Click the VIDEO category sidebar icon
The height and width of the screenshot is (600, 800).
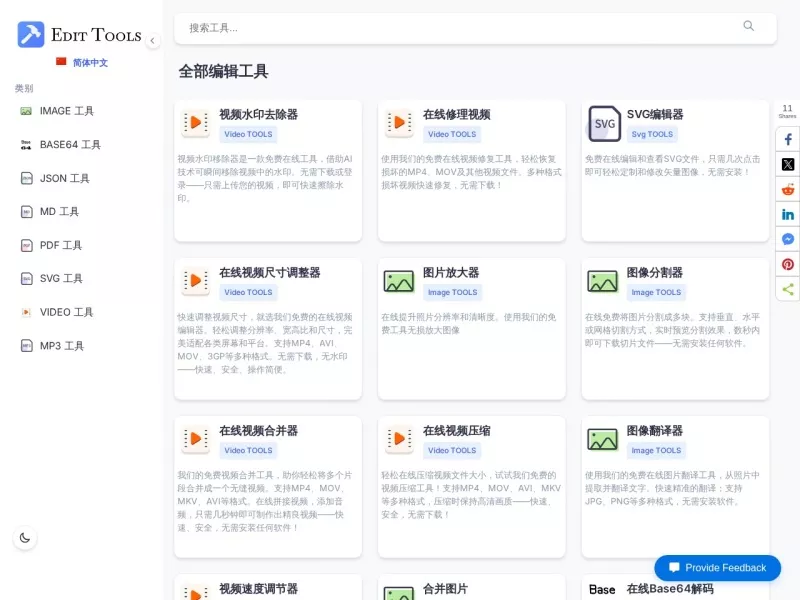coord(26,312)
